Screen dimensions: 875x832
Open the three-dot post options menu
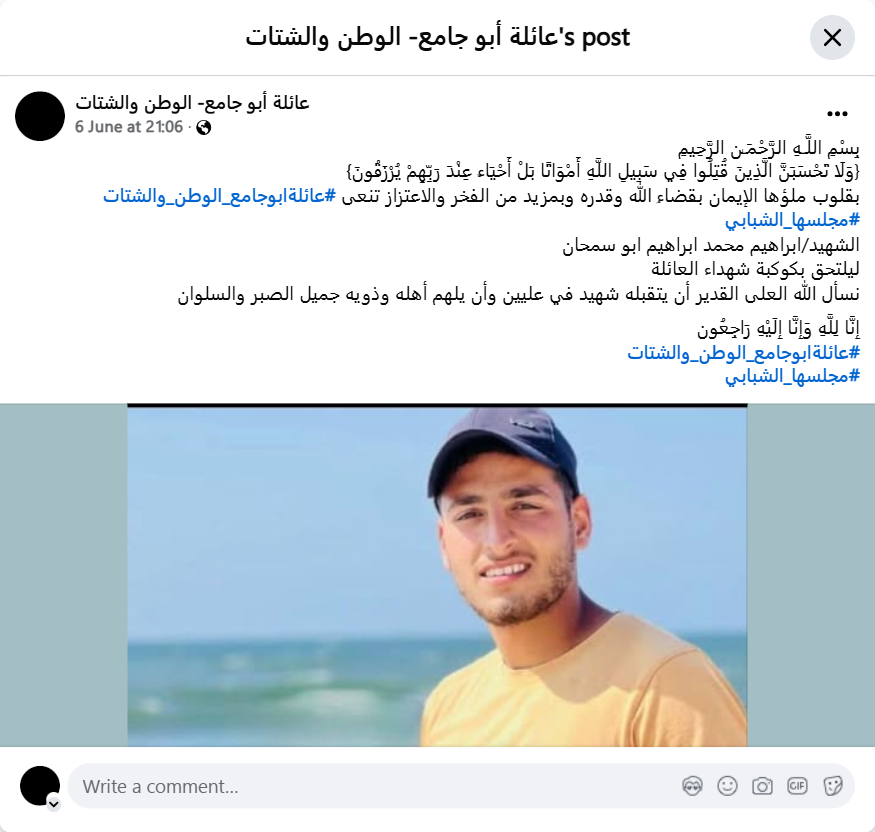(x=837, y=114)
